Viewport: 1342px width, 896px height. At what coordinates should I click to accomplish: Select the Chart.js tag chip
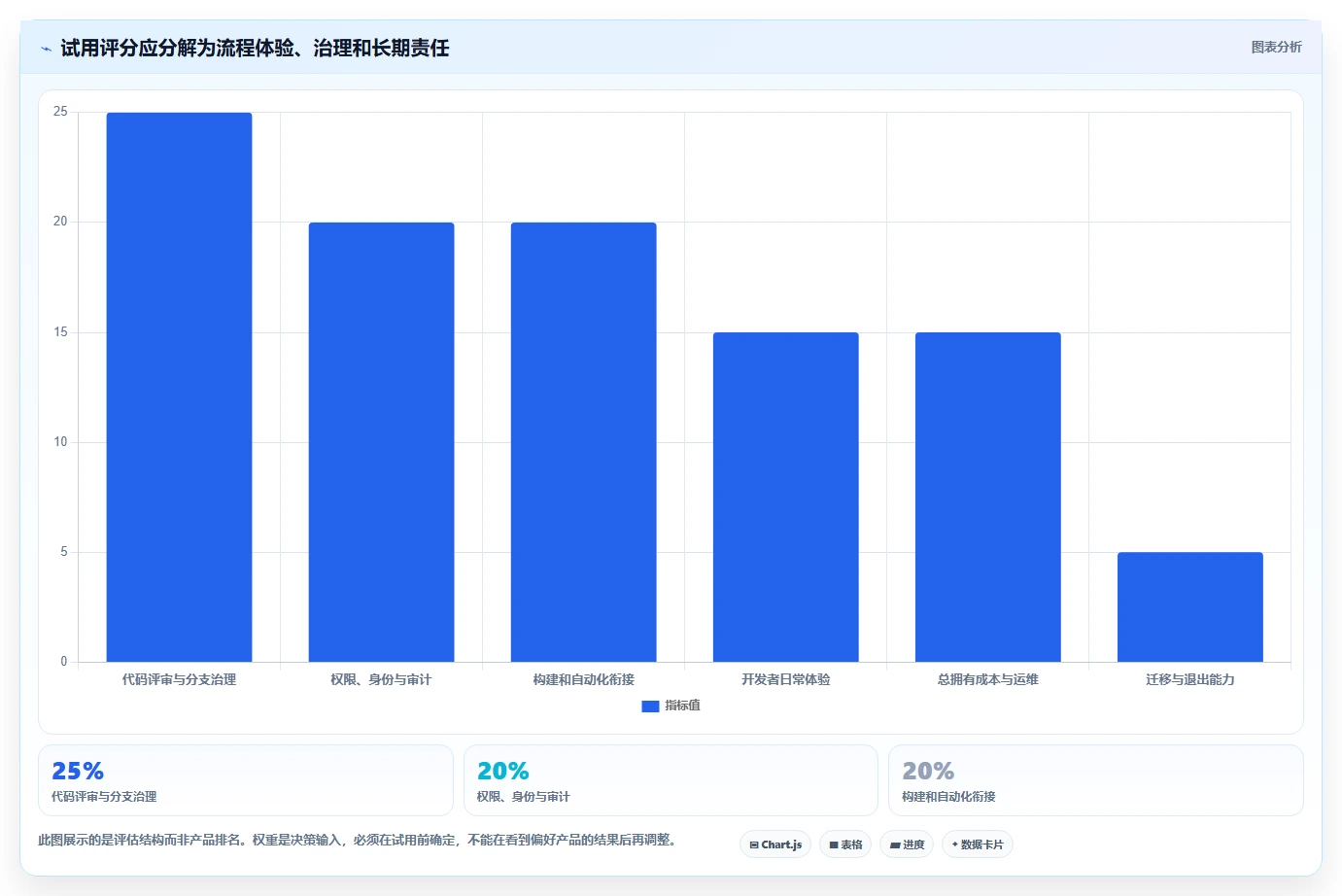tap(775, 844)
